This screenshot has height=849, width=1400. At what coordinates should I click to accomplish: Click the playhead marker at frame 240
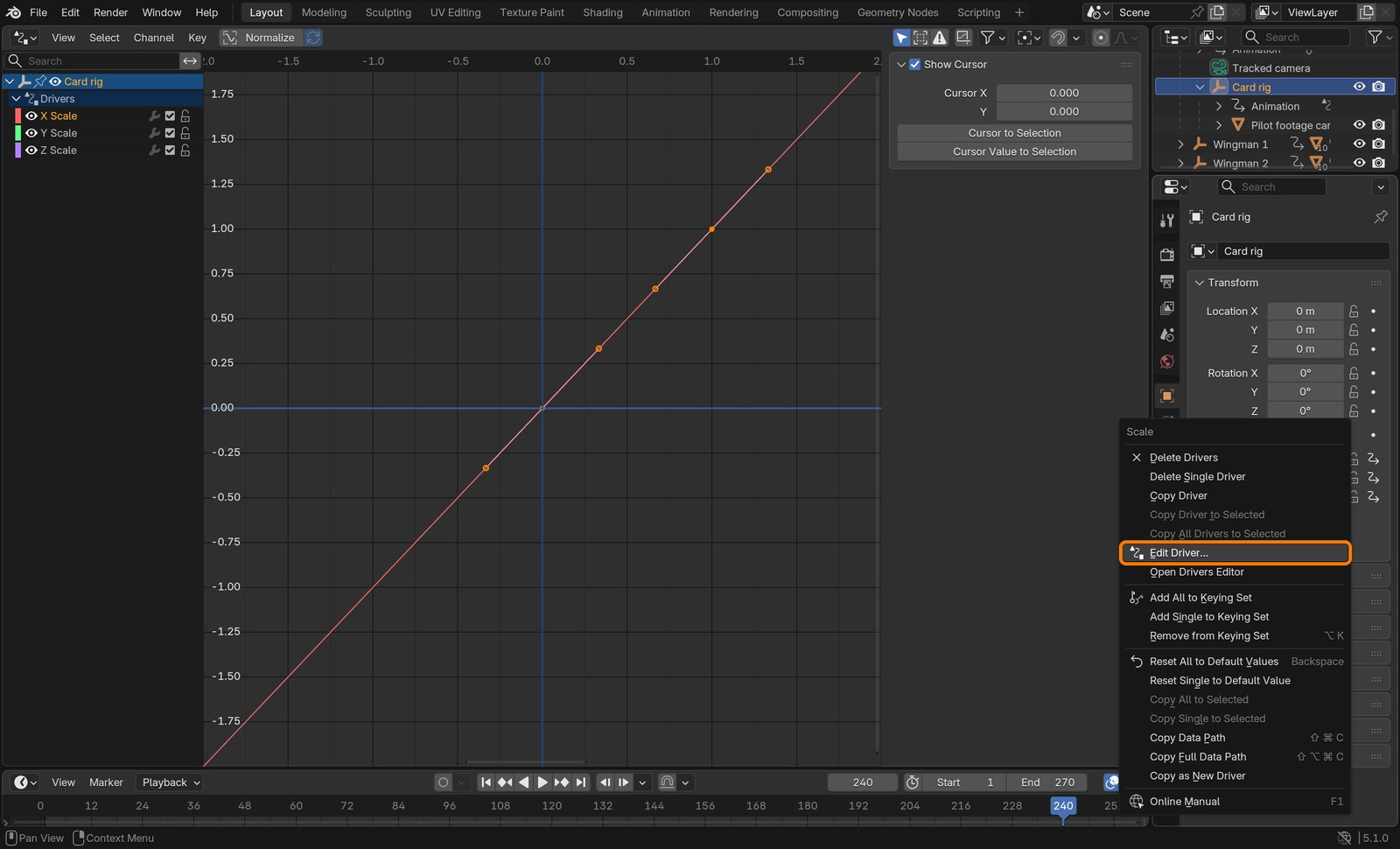(x=1063, y=806)
